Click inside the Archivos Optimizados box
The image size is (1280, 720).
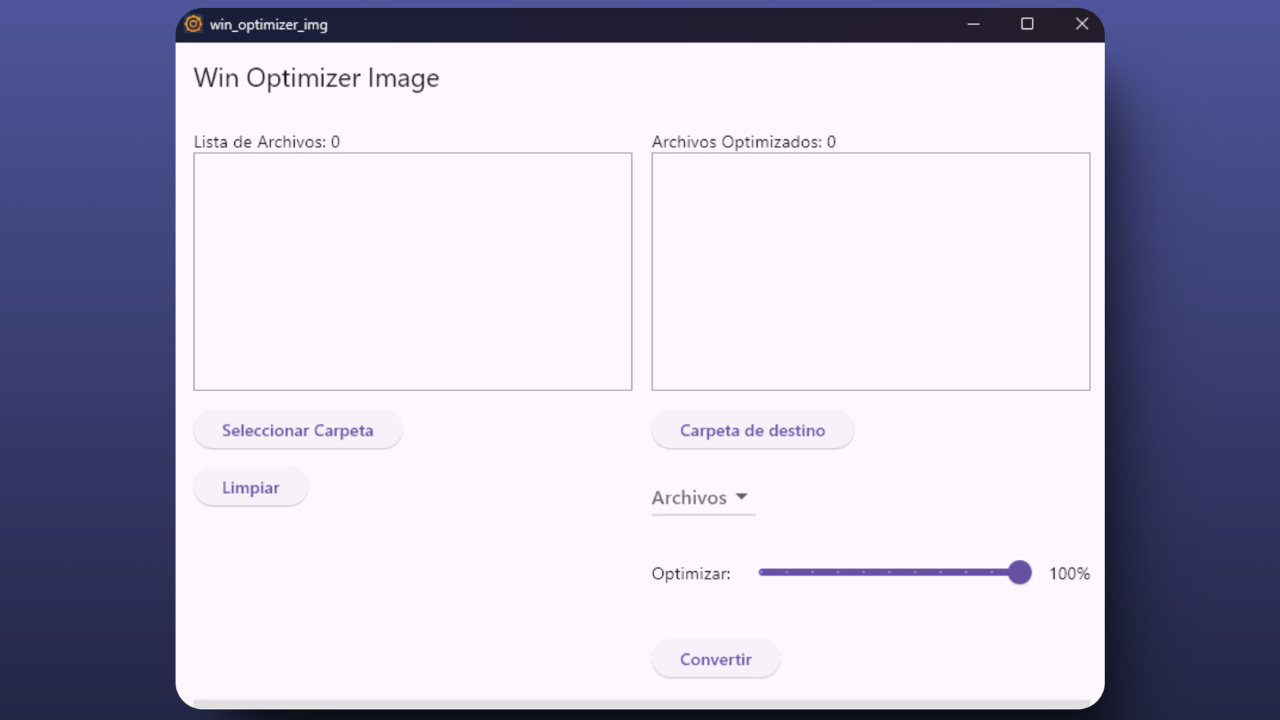[x=871, y=271]
